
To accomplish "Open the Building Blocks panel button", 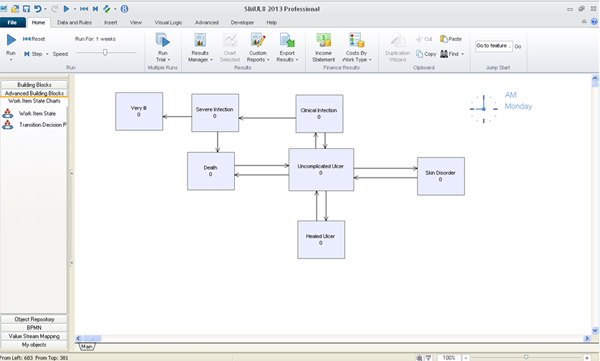I will click(34, 85).
